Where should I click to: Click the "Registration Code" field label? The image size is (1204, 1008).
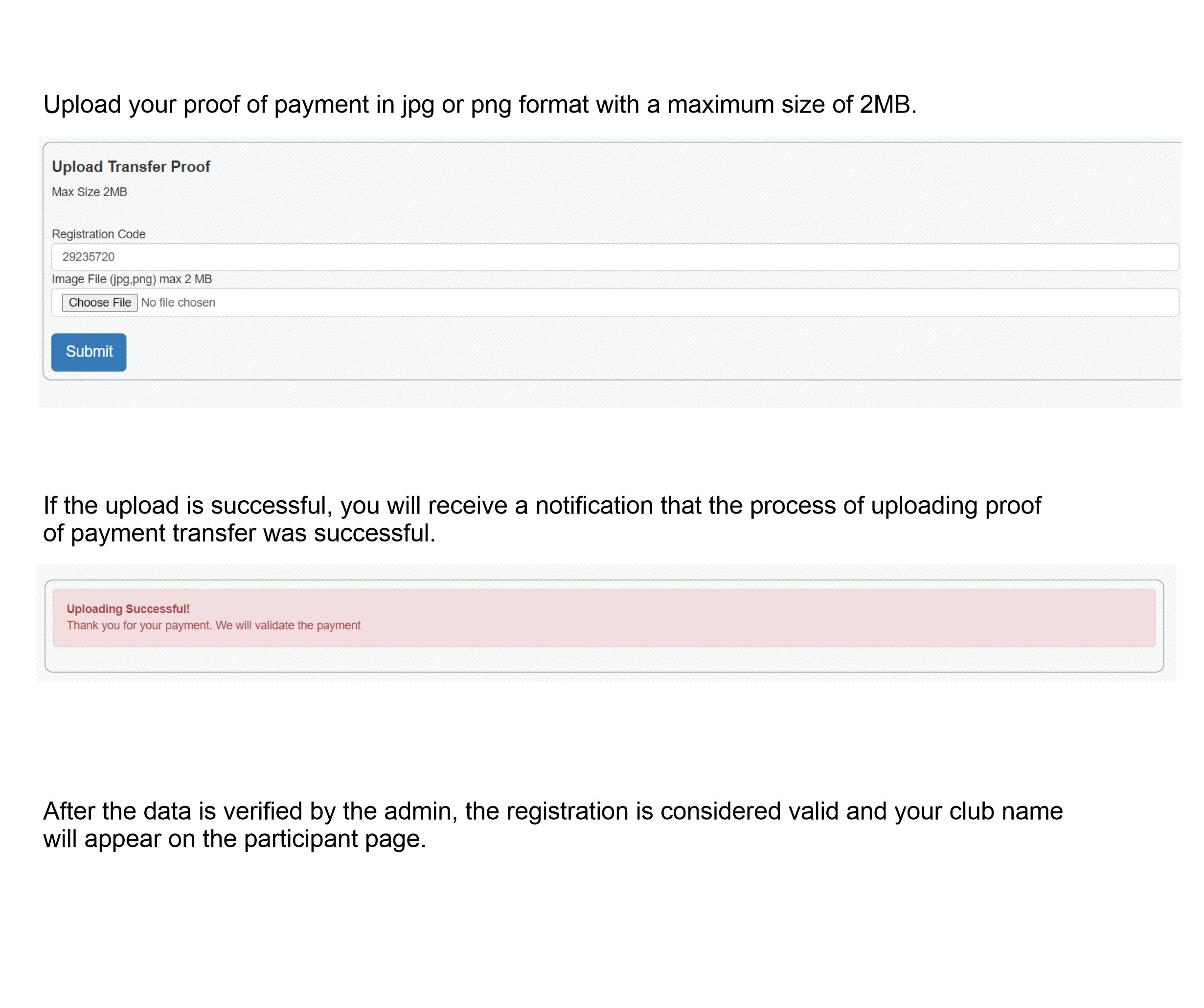[x=99, y=234]
